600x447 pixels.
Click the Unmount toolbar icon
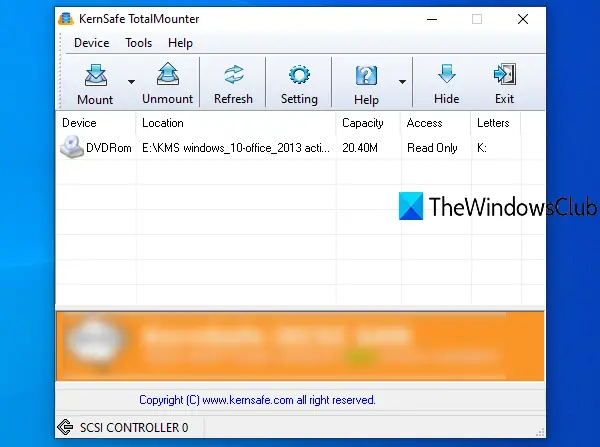click(x=168, y=74)
